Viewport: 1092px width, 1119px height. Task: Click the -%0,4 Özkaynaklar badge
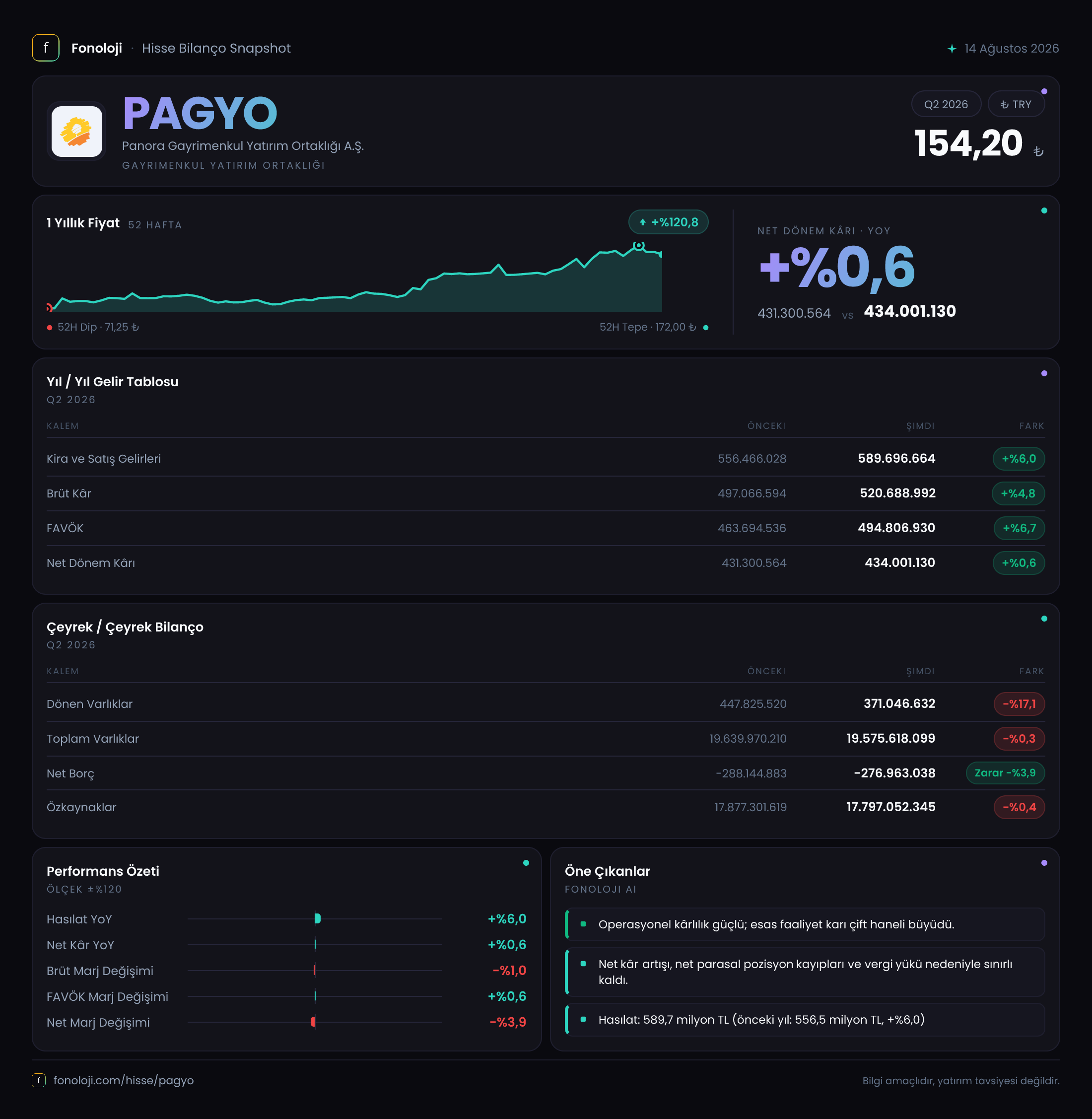(x=1019, y=807)
